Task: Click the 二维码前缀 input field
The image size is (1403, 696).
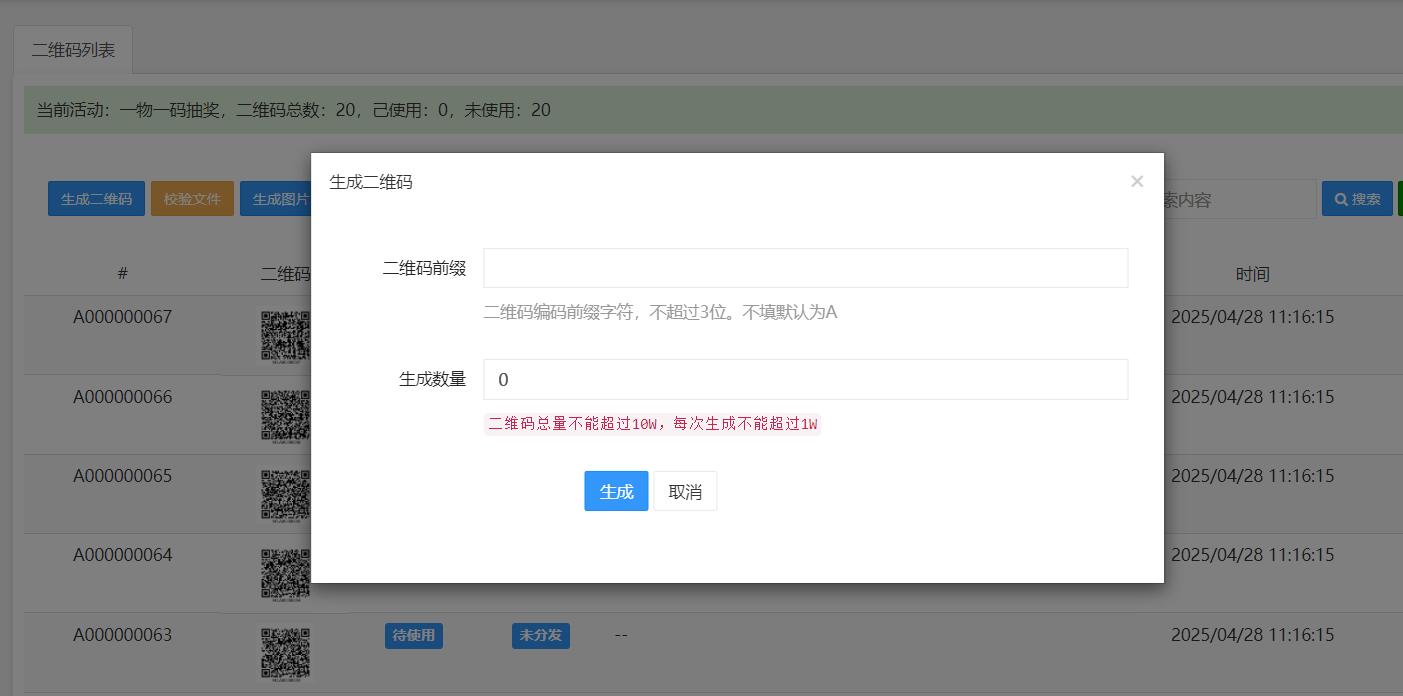Action: point(805,268)
